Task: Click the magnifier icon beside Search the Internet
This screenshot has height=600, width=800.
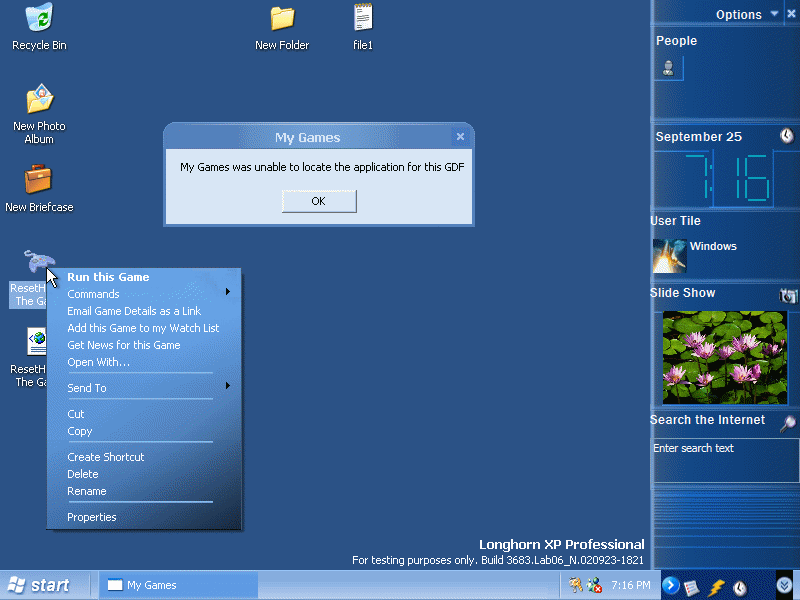Action: tap(788, 423)
